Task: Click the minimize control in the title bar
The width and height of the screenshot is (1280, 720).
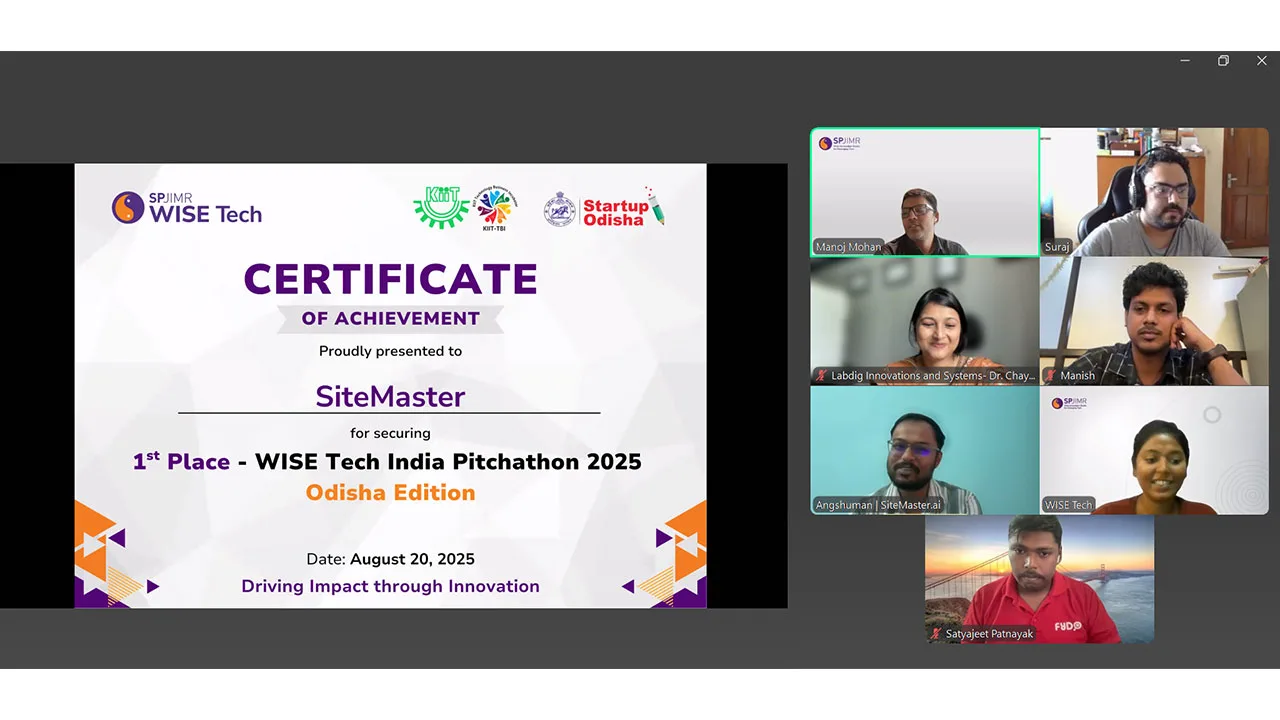Action: tap(1185, 60)
